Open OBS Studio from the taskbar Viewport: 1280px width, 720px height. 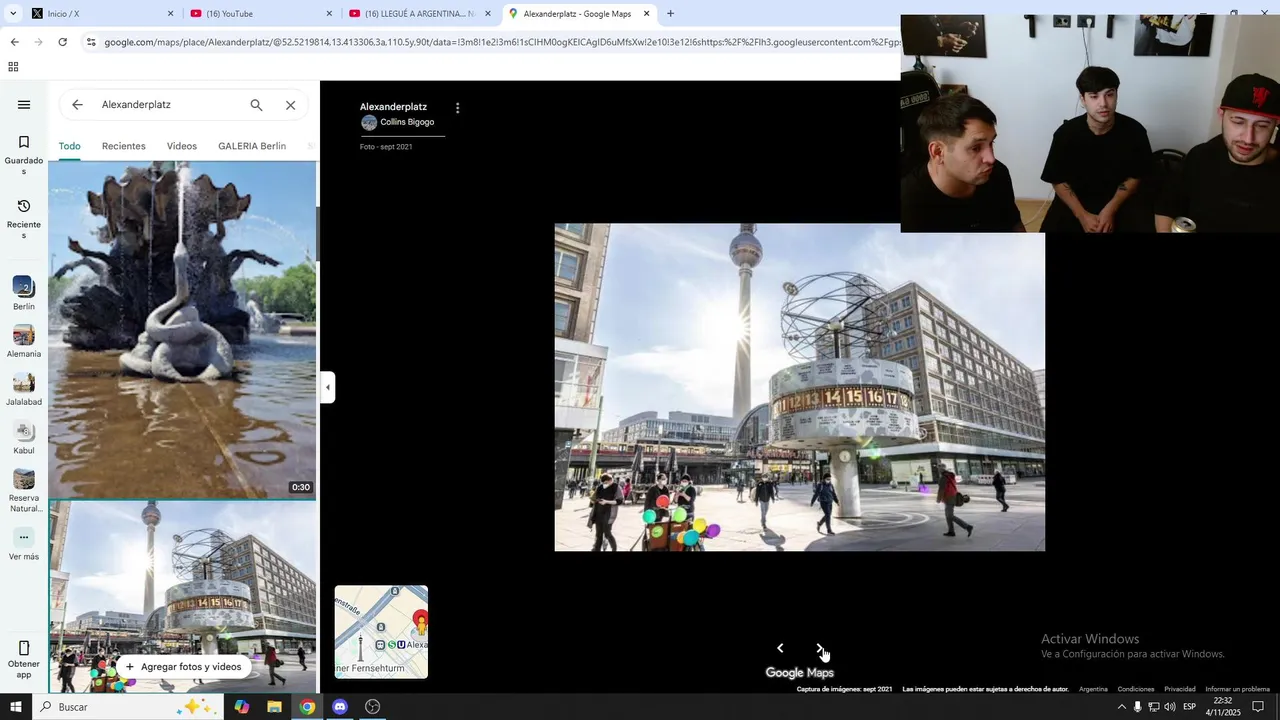coord(373,707)
